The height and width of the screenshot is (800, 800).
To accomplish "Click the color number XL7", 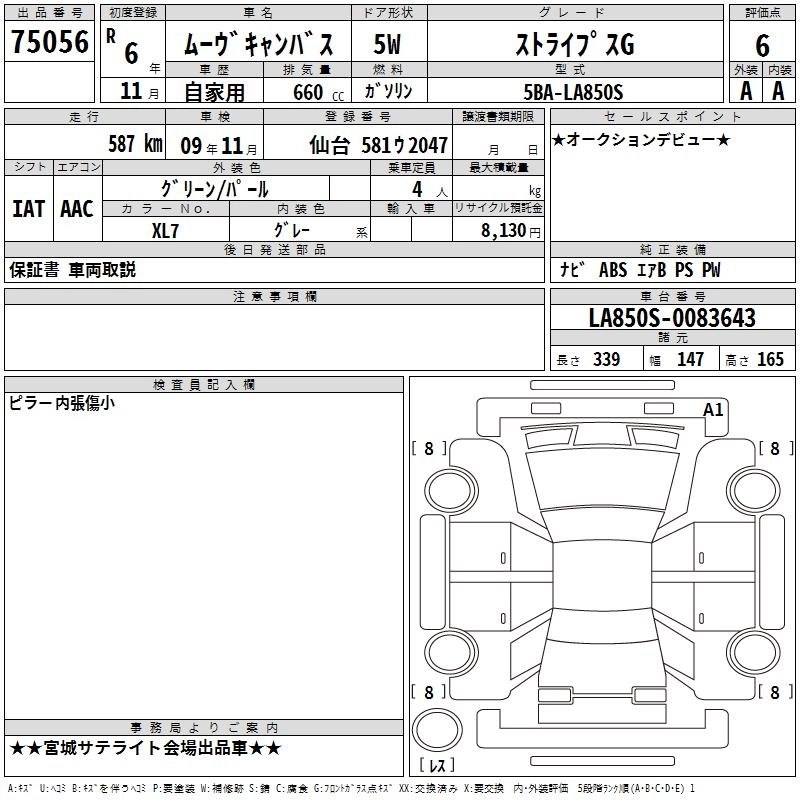I will (x=166, y=228).
